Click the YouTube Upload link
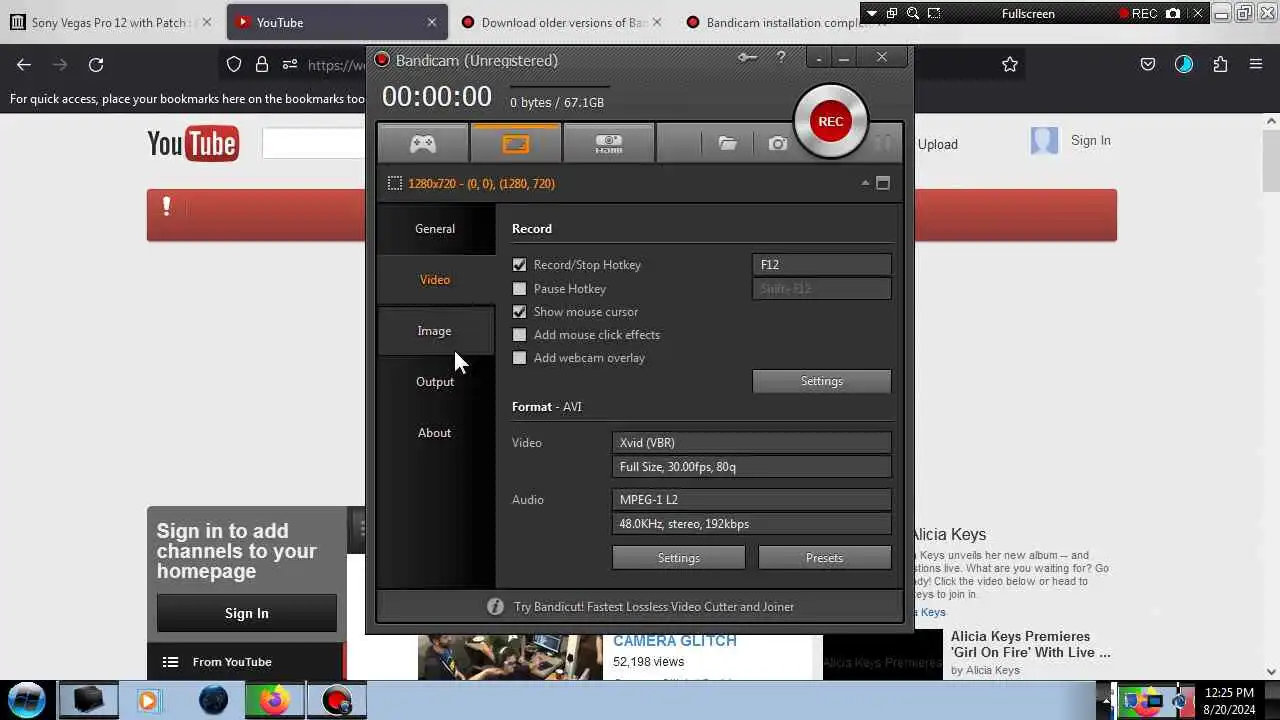 938,144
